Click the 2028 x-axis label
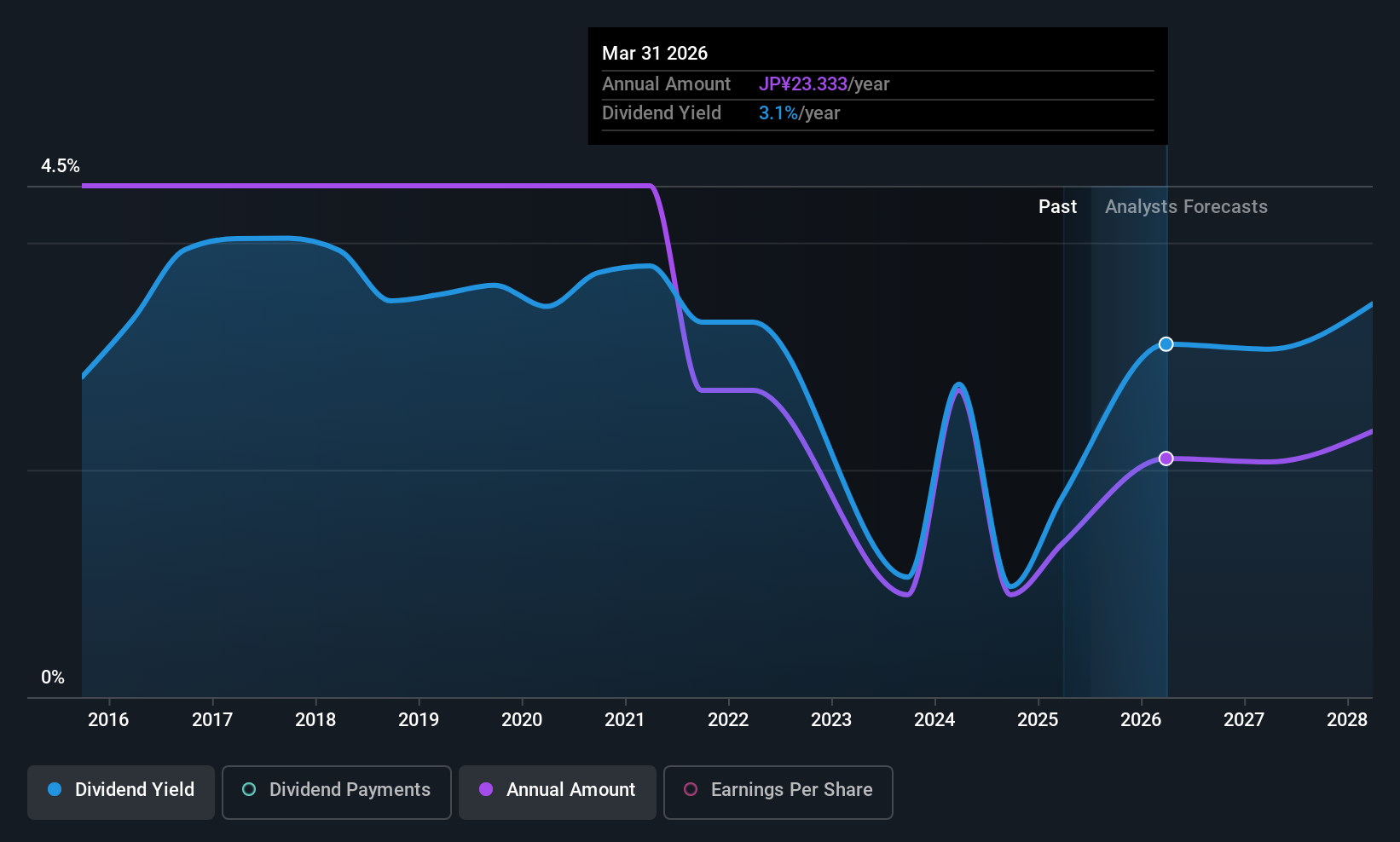1400x842 pixels. pos(1347,720)
